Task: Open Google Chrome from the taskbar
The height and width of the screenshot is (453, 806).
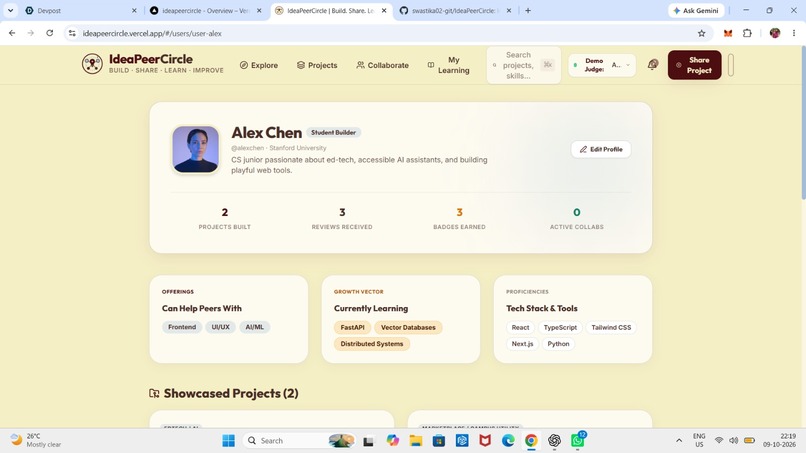Action: coord(531,441)
